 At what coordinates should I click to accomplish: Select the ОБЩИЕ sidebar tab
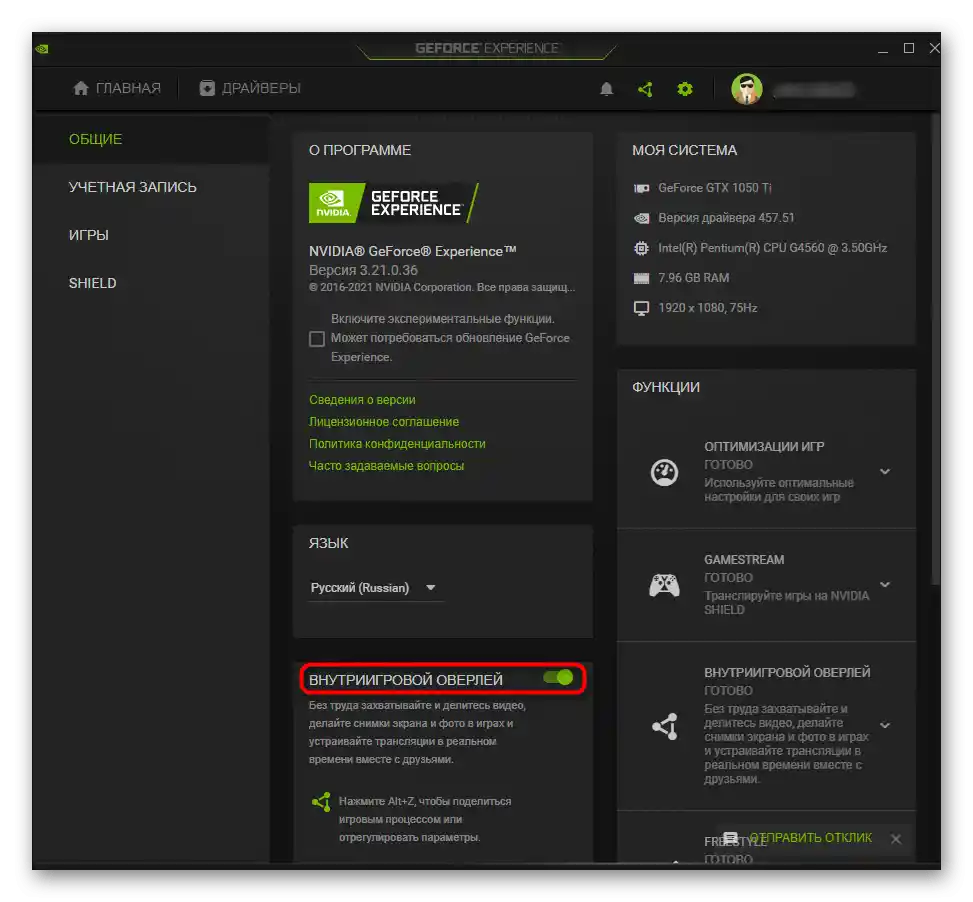point(96,140)
